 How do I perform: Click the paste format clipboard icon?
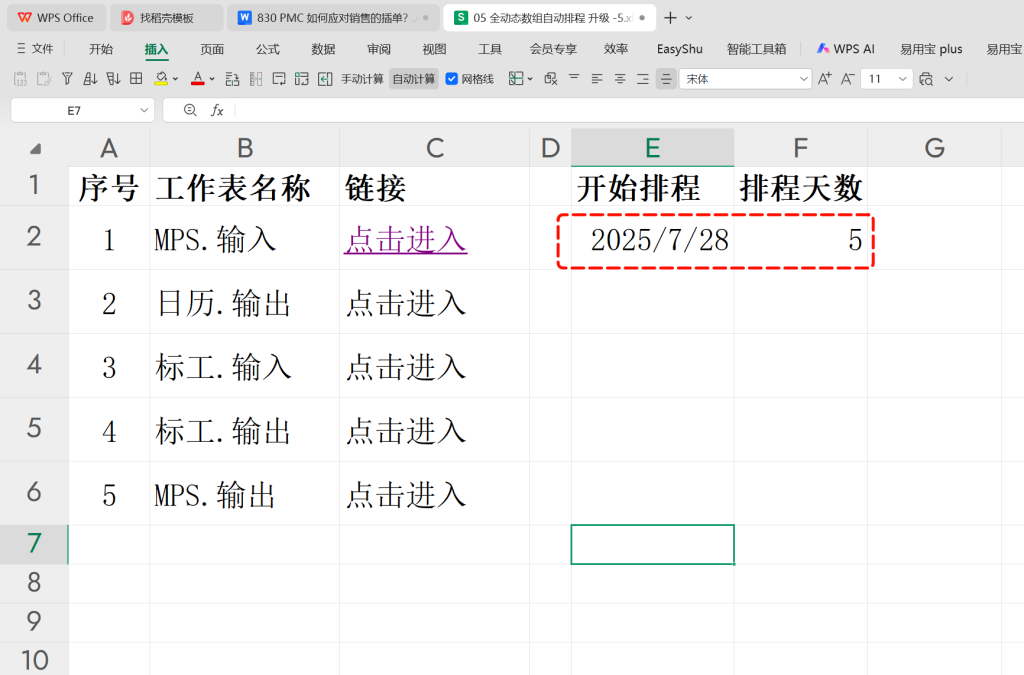[44, 79]
